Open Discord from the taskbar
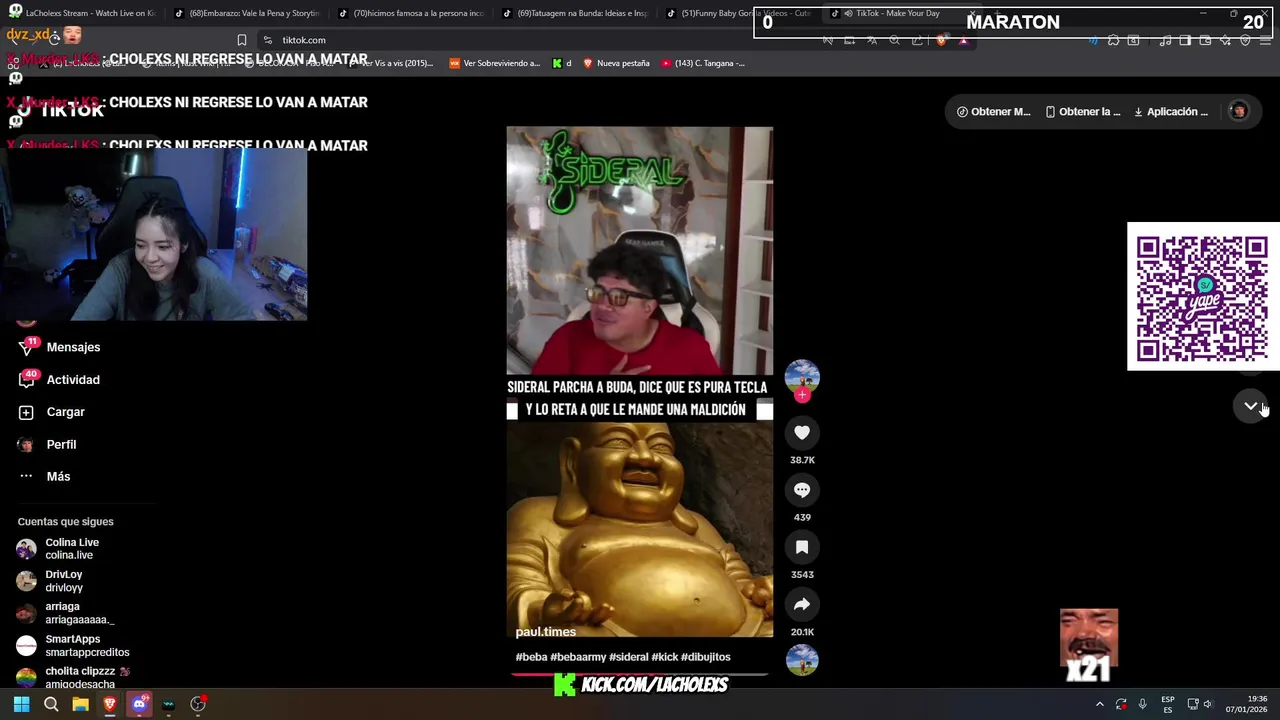1280x720 pixels. 139,704
